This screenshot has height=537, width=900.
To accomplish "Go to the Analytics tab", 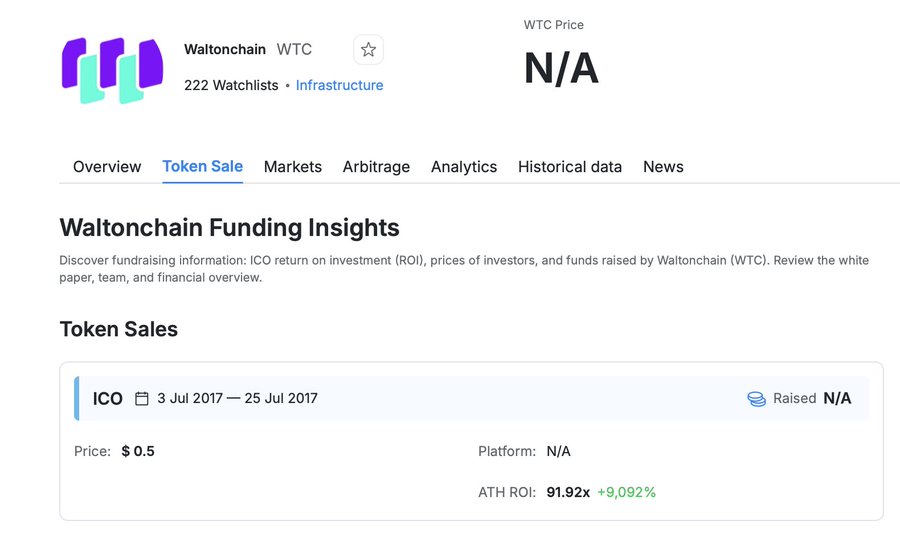I will pos(464,167).
